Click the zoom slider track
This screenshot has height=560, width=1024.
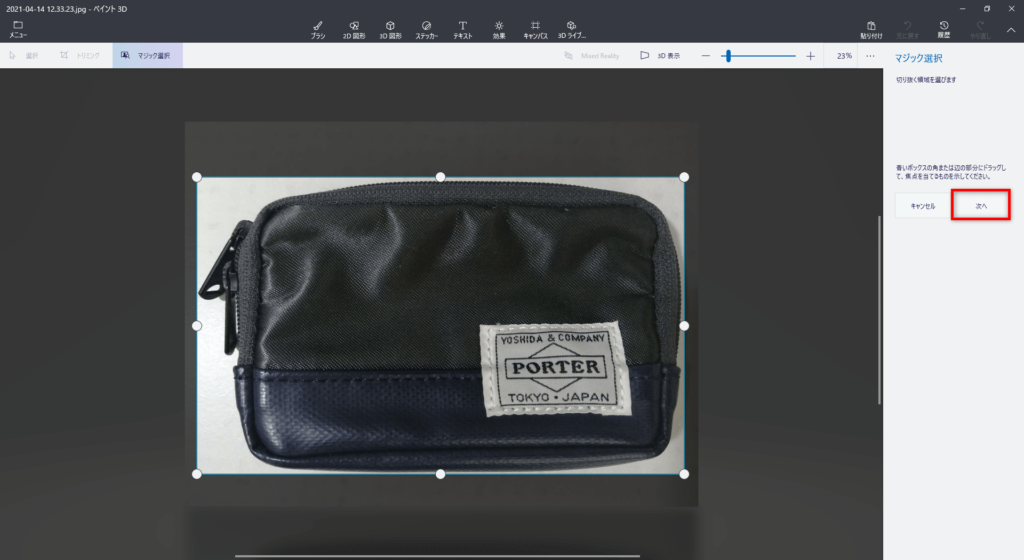758,56
